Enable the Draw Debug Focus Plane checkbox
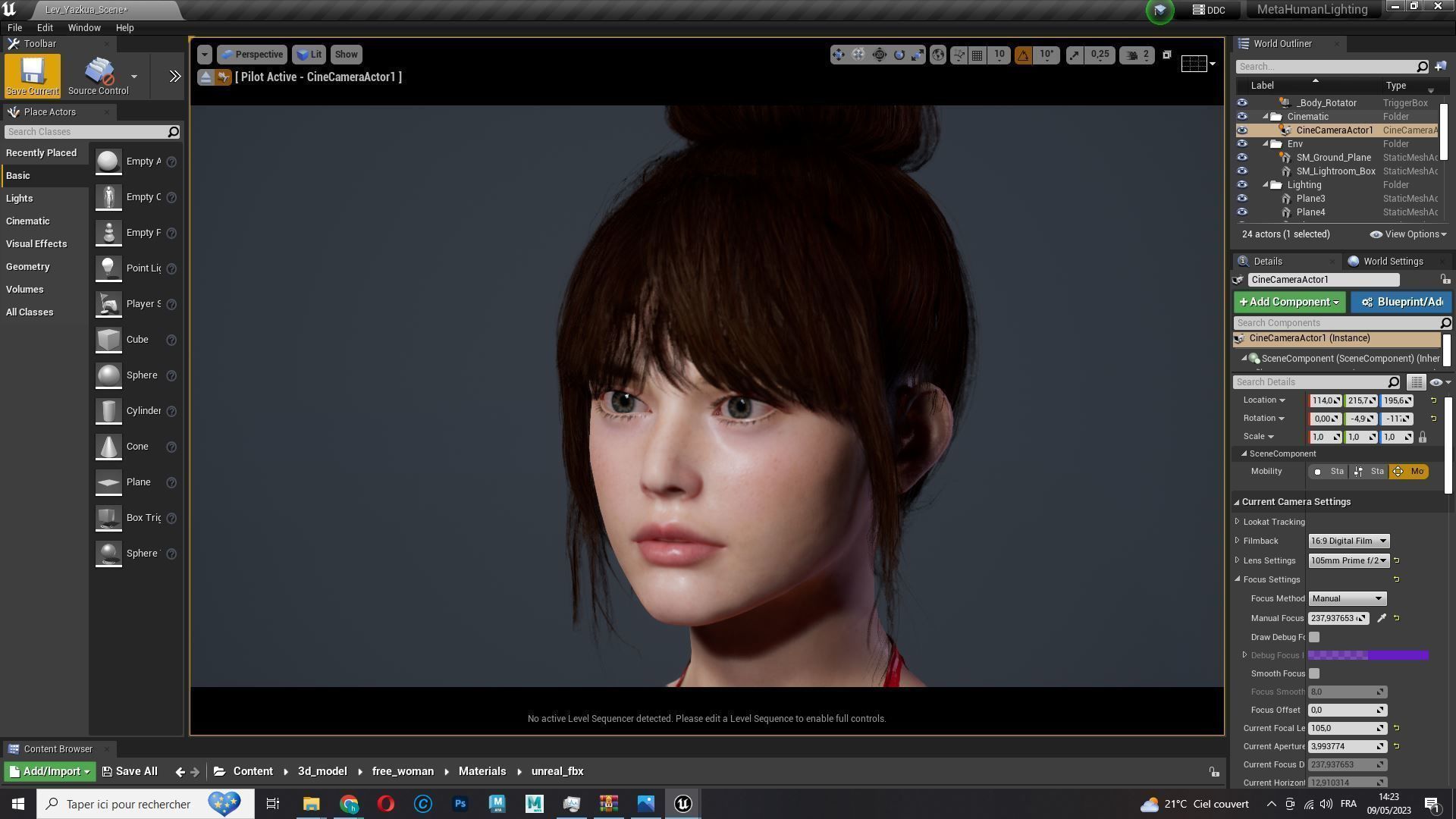Image resolution: width=1456 pixels, height=819 pixels. point(1314,637)
